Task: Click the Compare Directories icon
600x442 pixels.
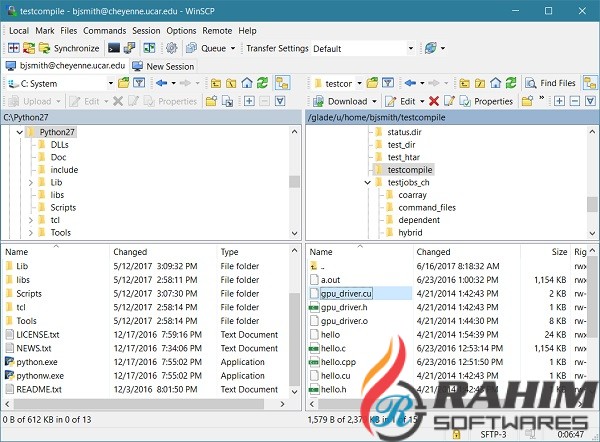Action: point(14,48)
